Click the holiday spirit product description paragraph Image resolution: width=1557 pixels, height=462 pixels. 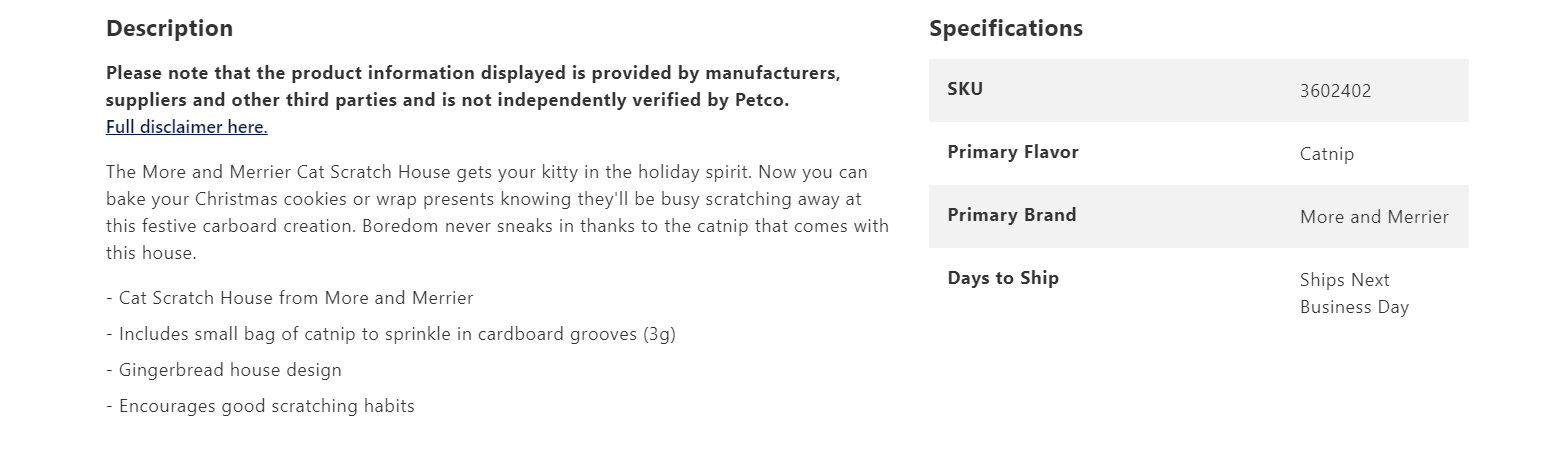point(497,212)
